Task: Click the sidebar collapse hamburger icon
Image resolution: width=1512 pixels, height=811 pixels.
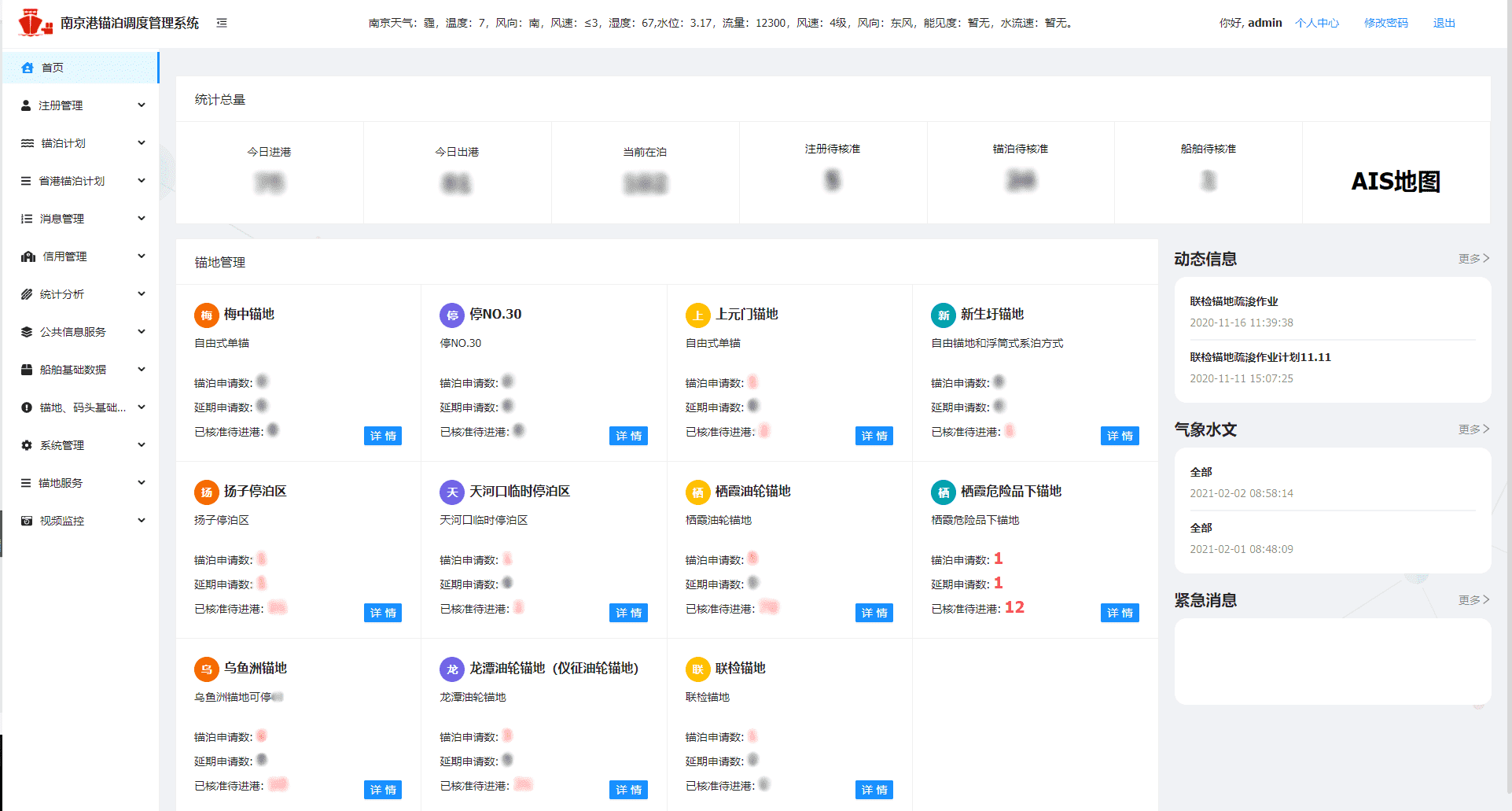Action: tap(222, 23)
